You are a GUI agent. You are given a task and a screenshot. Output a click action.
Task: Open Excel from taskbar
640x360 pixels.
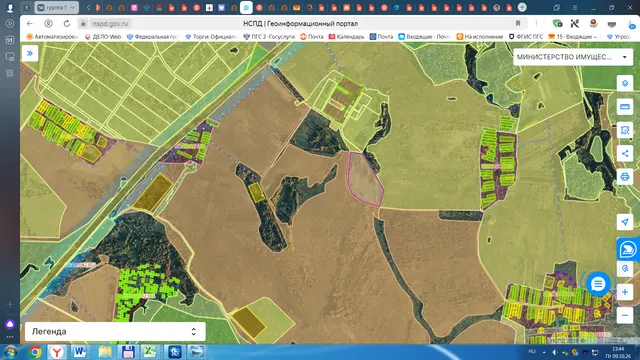click(x=150, y=352)
